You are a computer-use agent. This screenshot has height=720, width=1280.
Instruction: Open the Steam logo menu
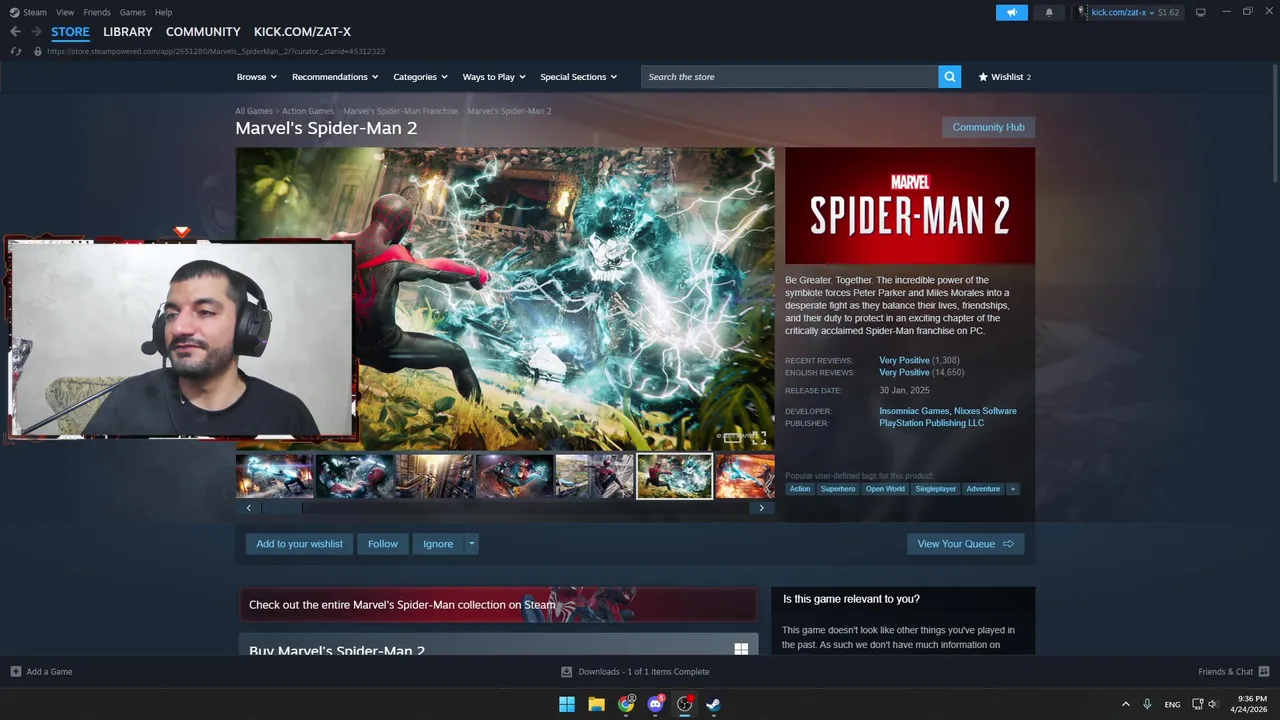tap(28, 12)
